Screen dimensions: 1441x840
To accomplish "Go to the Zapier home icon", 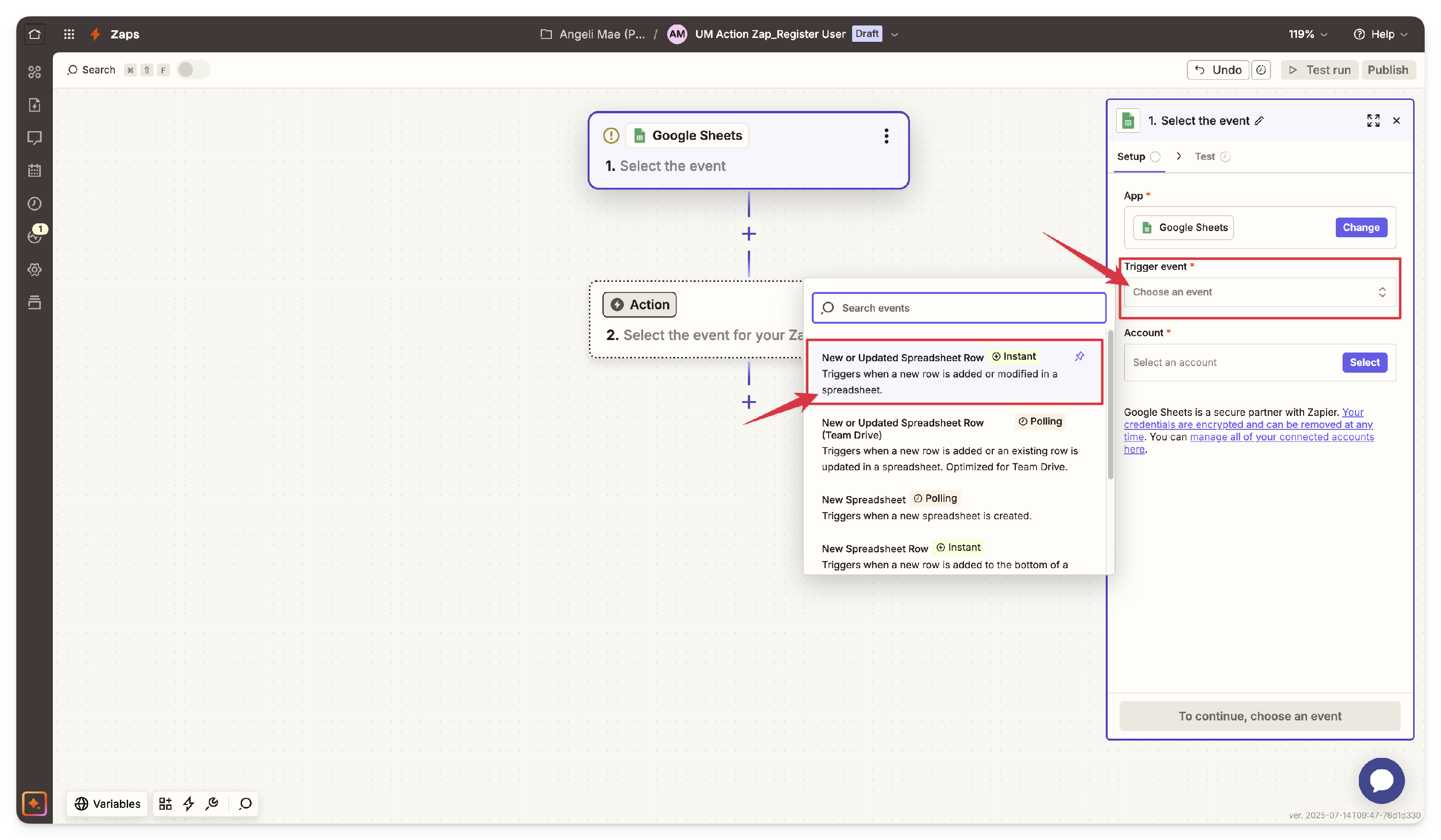I will coord(34,34).
